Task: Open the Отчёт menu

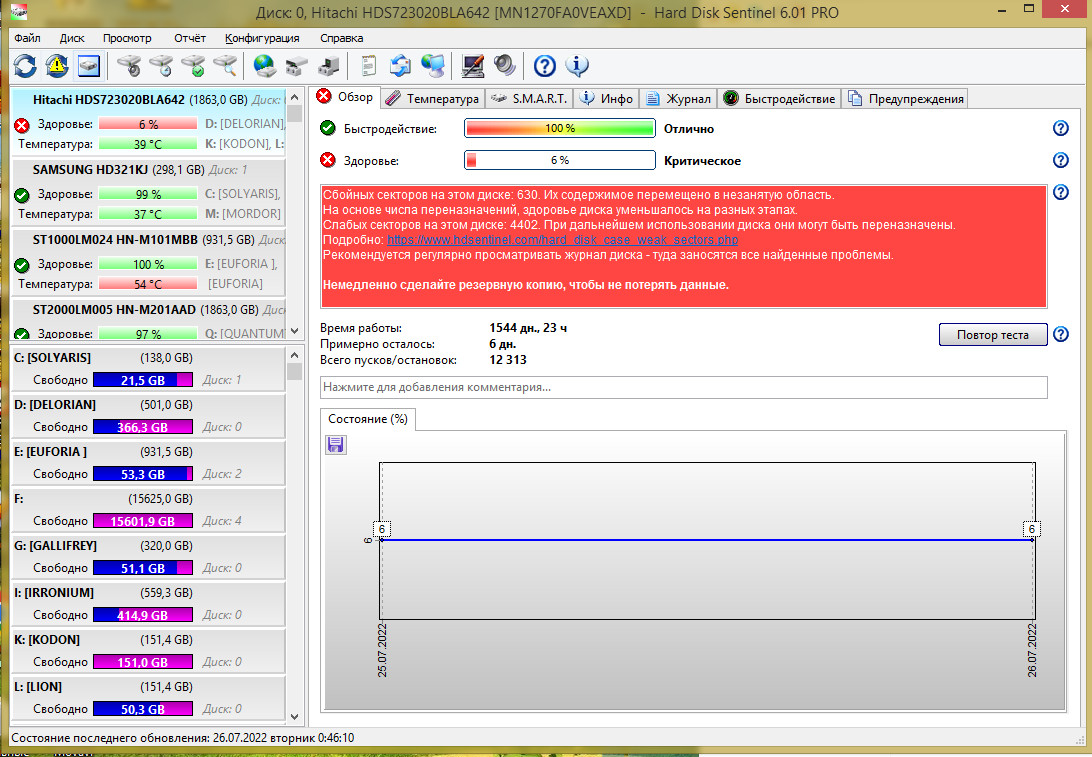Action: (x=189, y=38)
